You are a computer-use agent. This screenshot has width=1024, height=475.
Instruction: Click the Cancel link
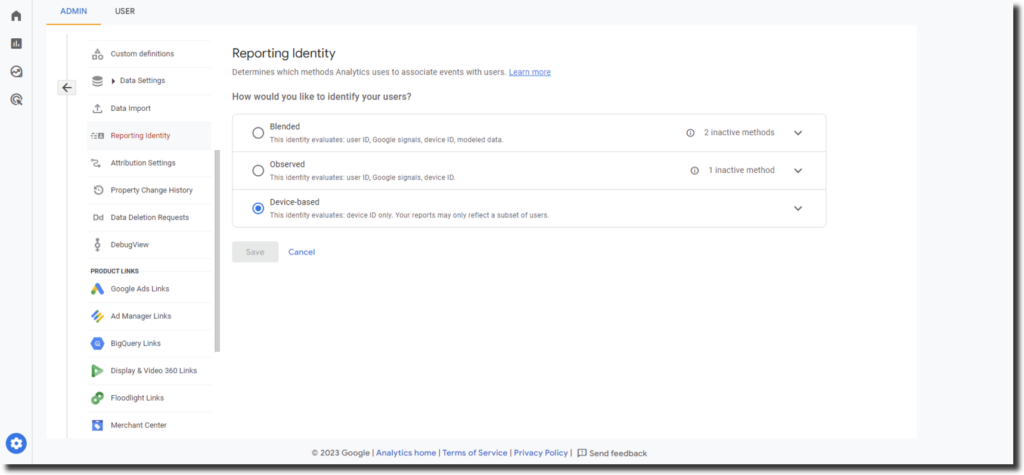point(301,252)
